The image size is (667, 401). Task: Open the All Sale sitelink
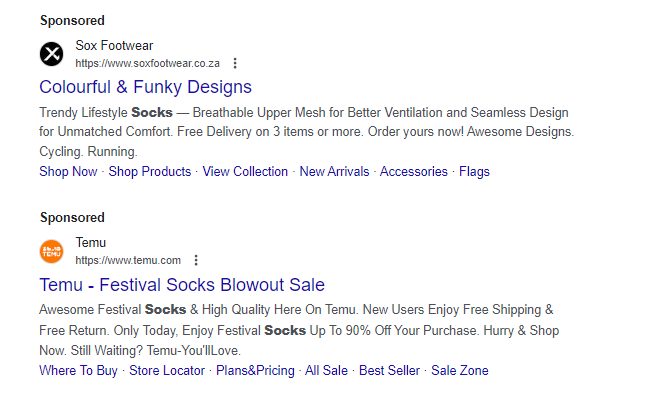click(326, 370)
